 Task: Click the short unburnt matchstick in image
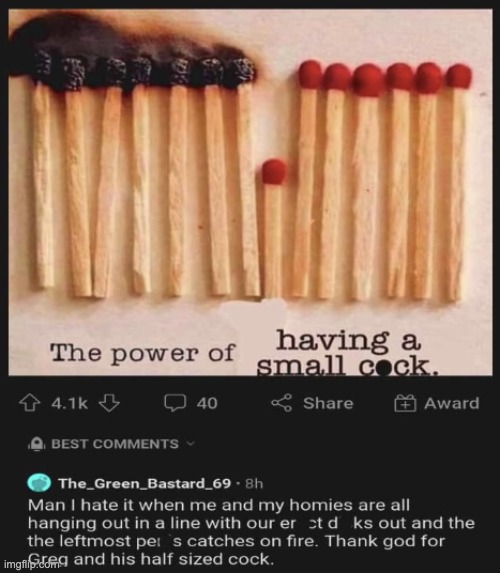point(273,228)
